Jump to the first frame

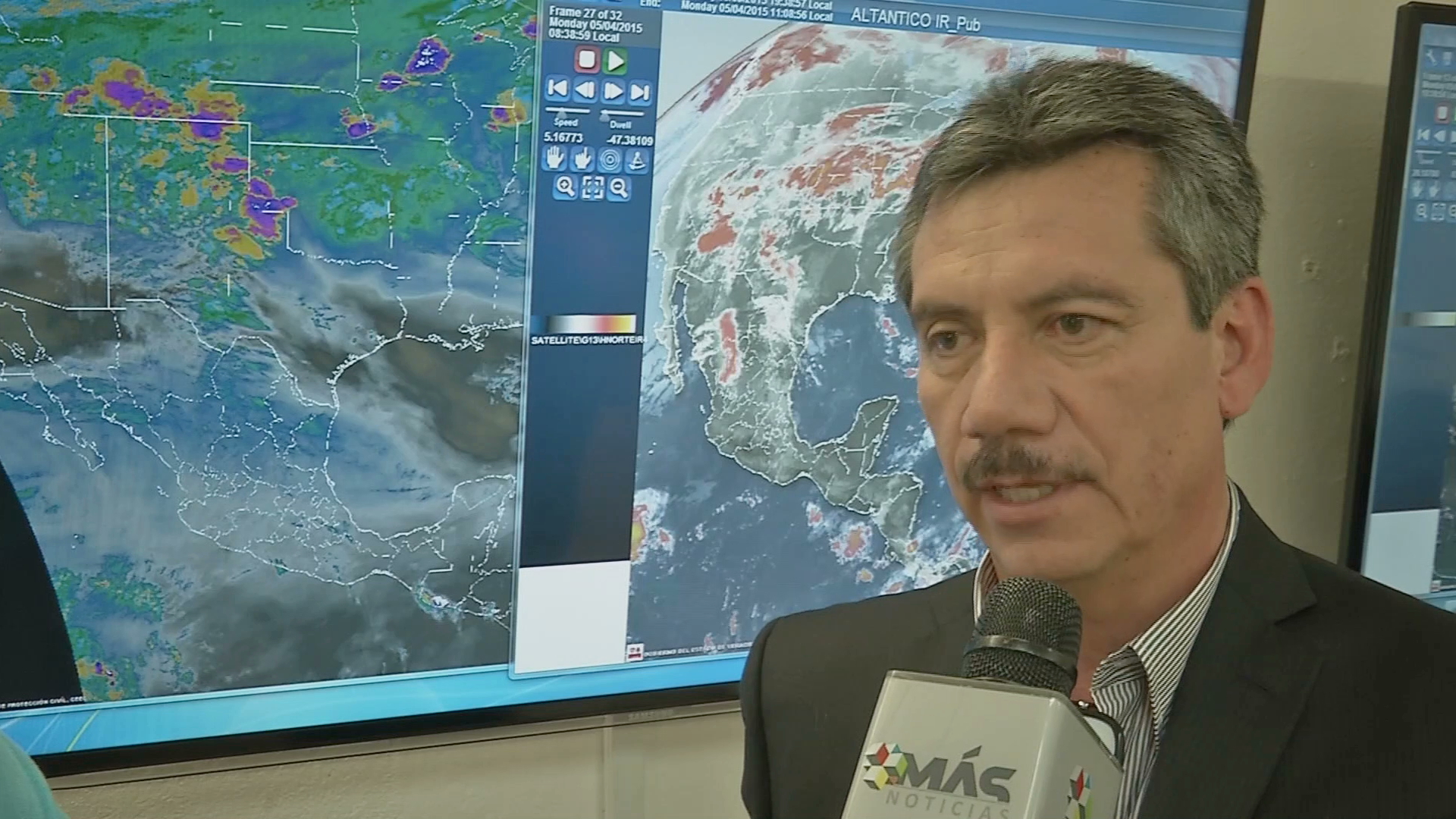coord(557,89)
